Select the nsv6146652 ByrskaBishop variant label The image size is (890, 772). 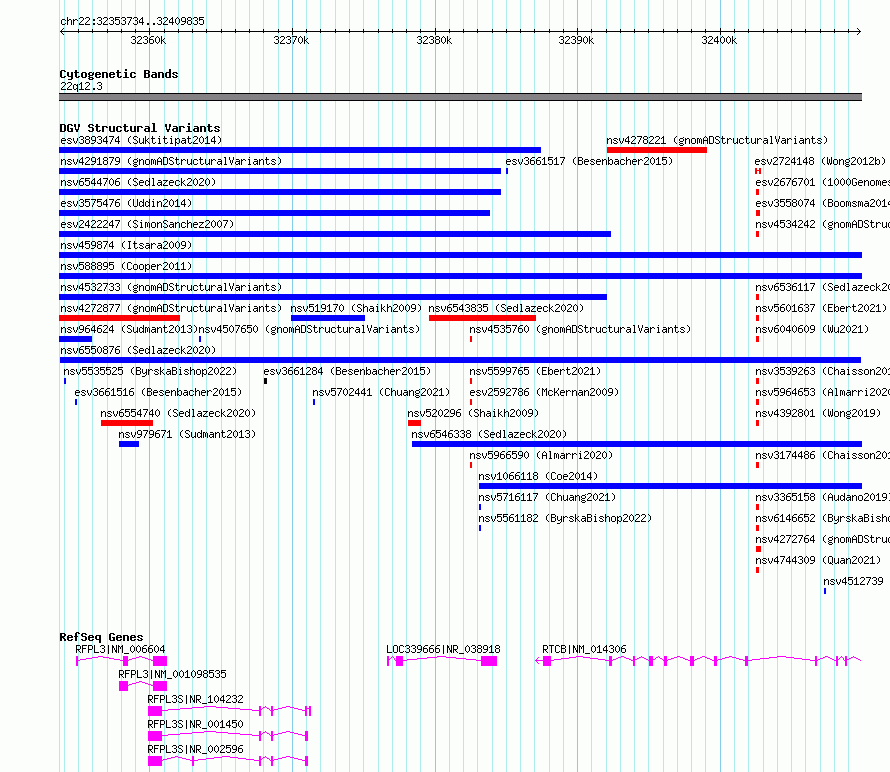(822, 518)
